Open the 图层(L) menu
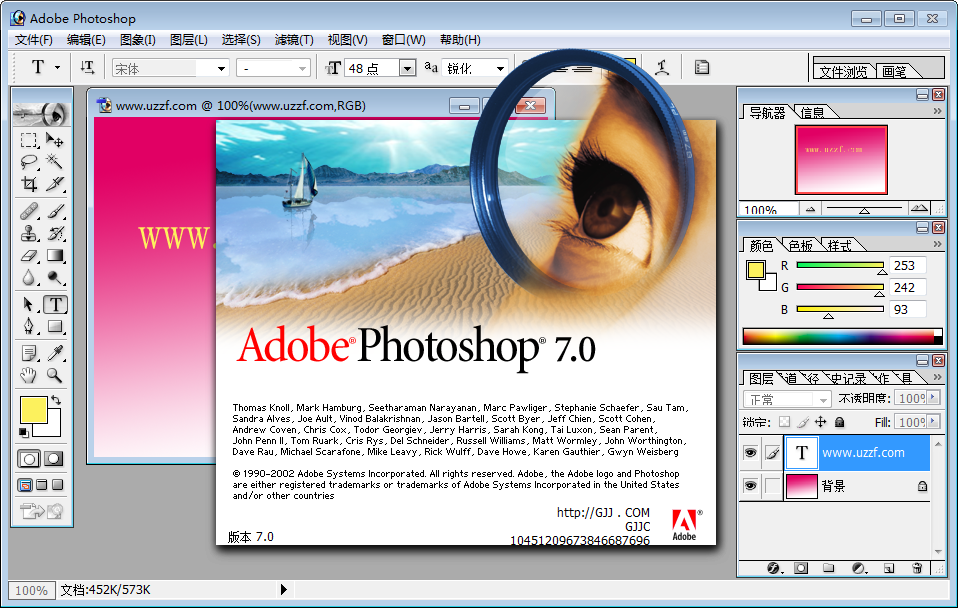958x608 pixels. tap(189, 40)
